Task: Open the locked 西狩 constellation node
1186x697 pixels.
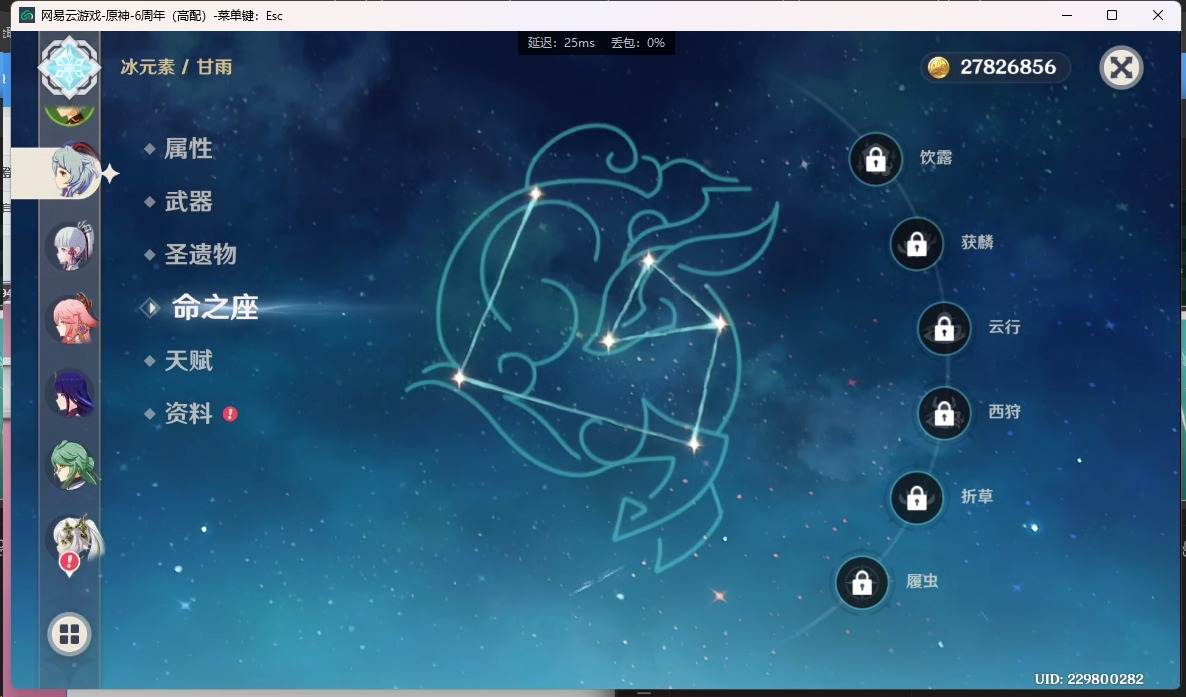Action: (x=943, y=413)
